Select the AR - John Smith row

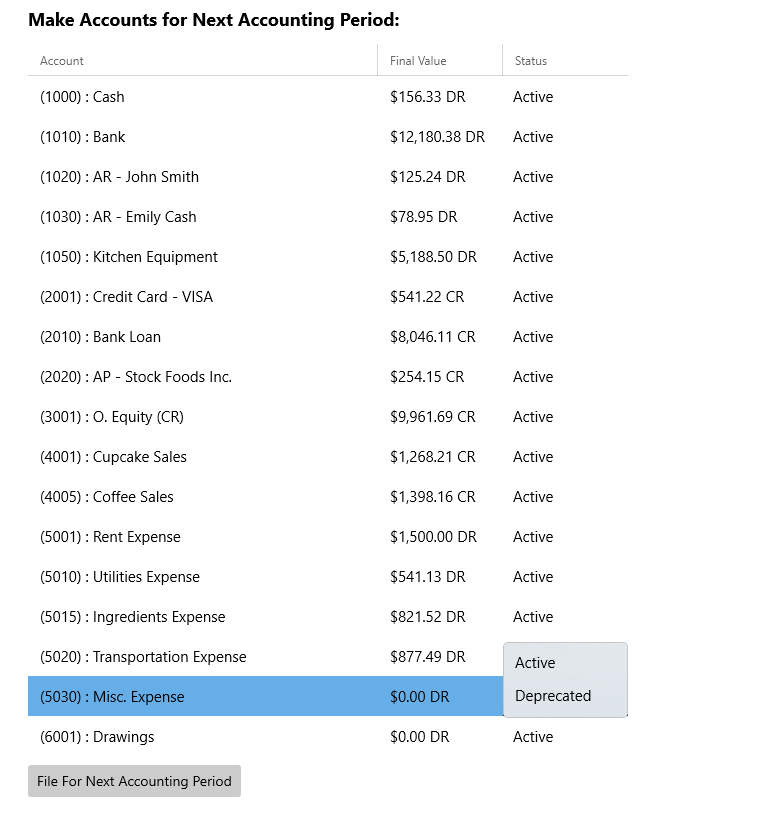[328, 177]
